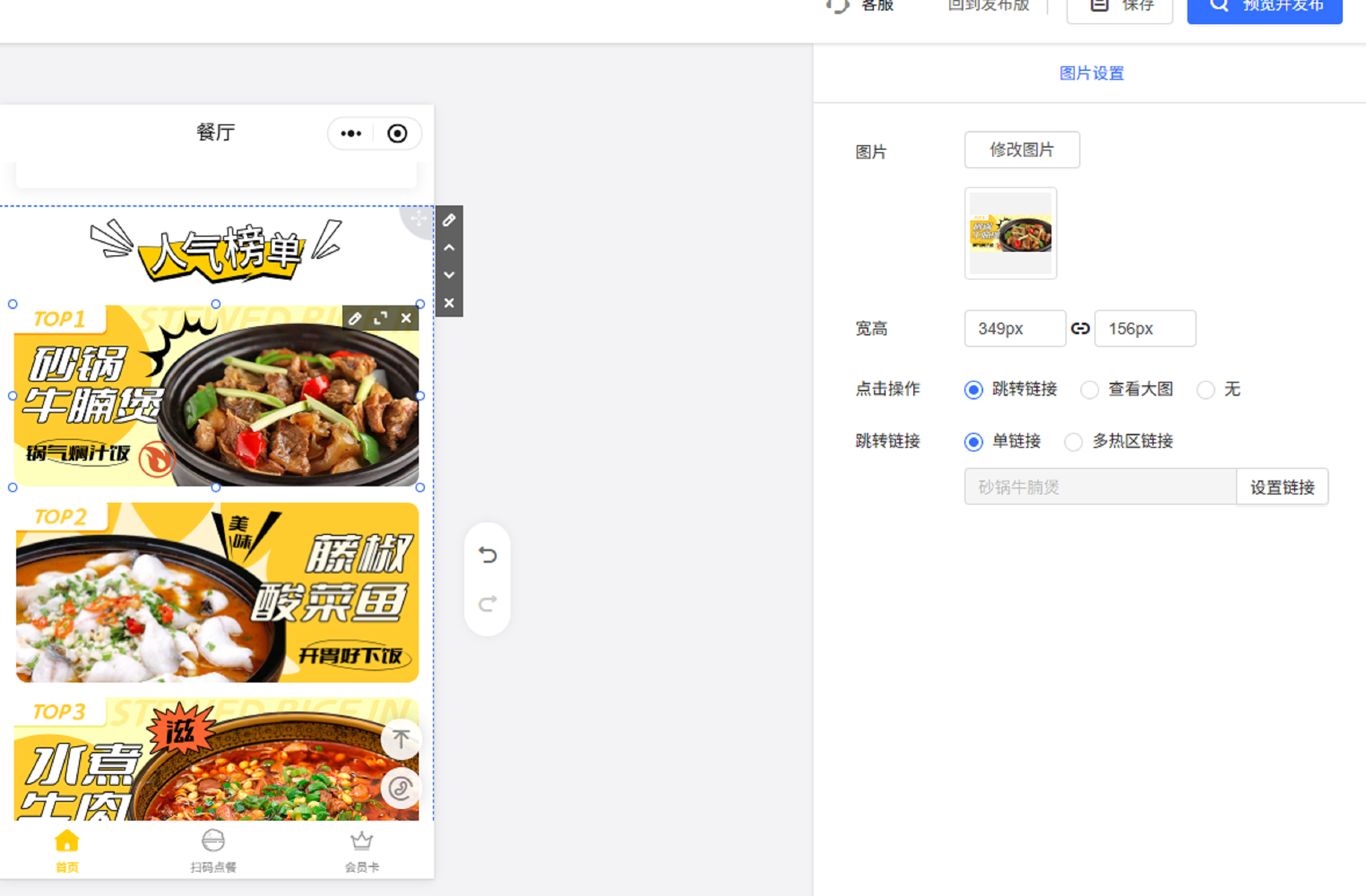Viewport: 1366px width, 896px height.
Task: Click the redo arrow icon
Action: (x=488, y=603)
